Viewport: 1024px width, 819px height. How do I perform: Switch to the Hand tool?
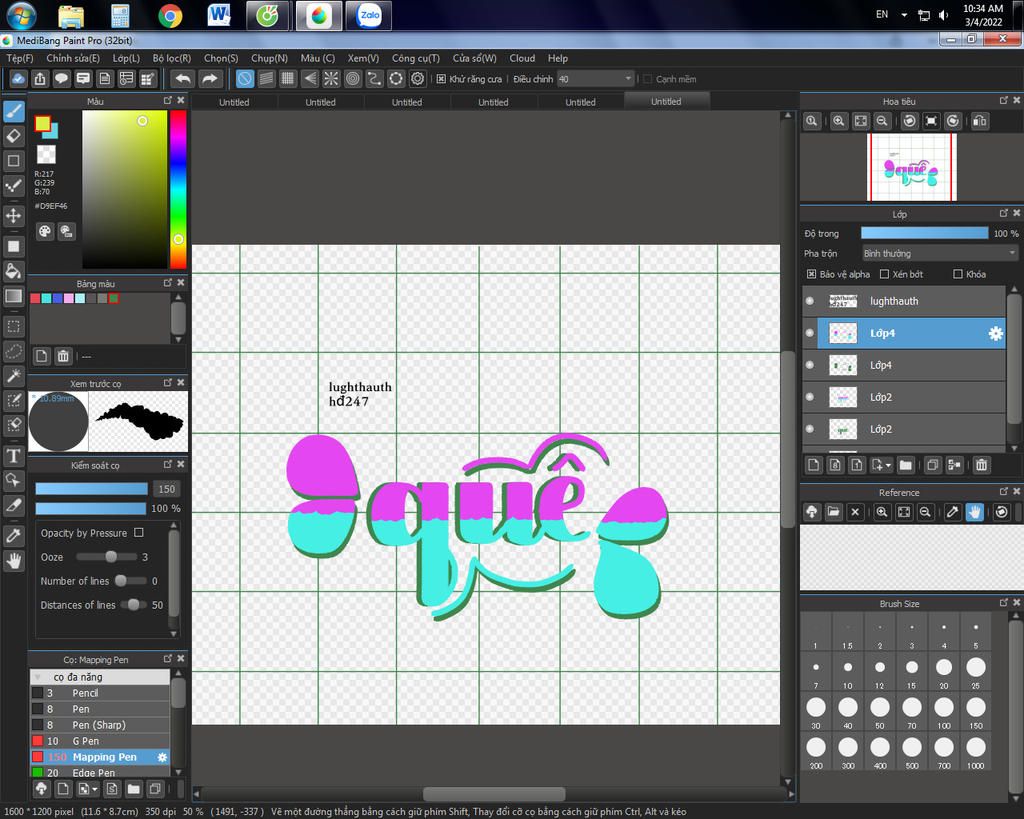pyautogui.click(x=14, y=560)
